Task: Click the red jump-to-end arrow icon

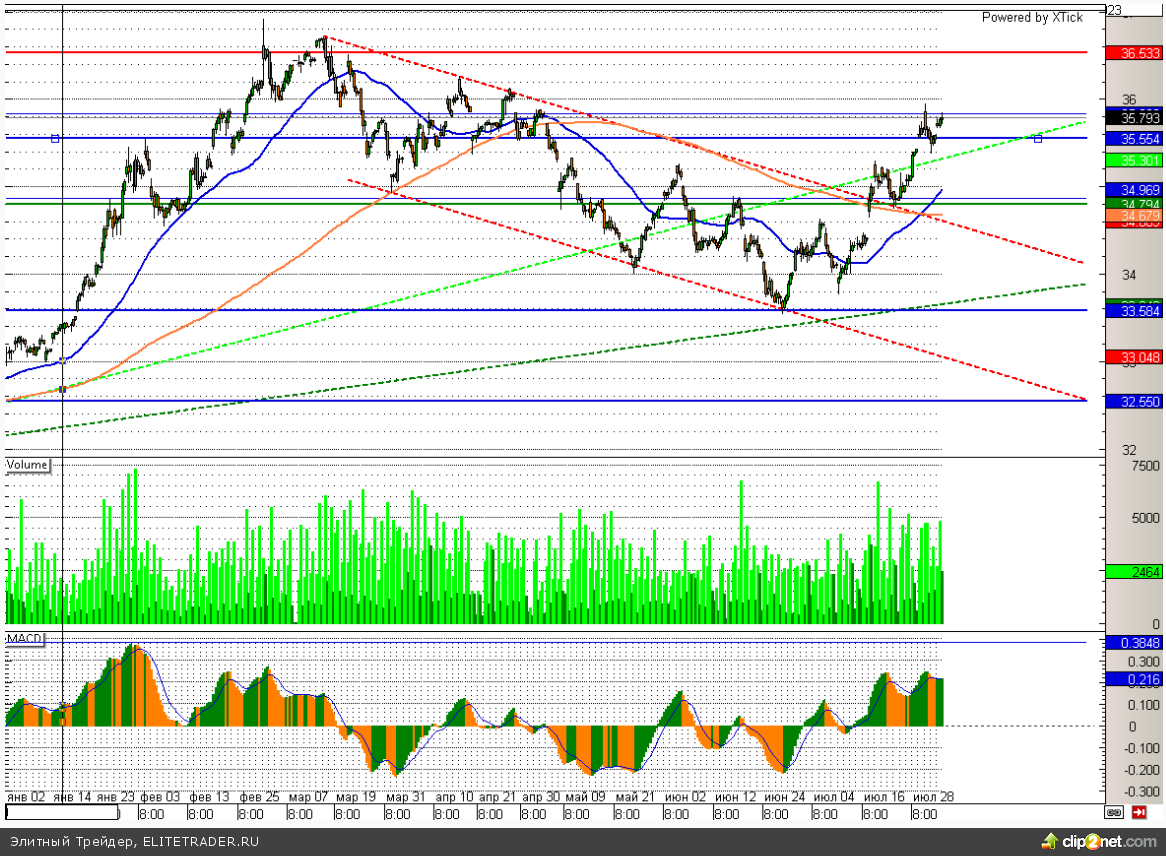Action: coord(1139,813)
